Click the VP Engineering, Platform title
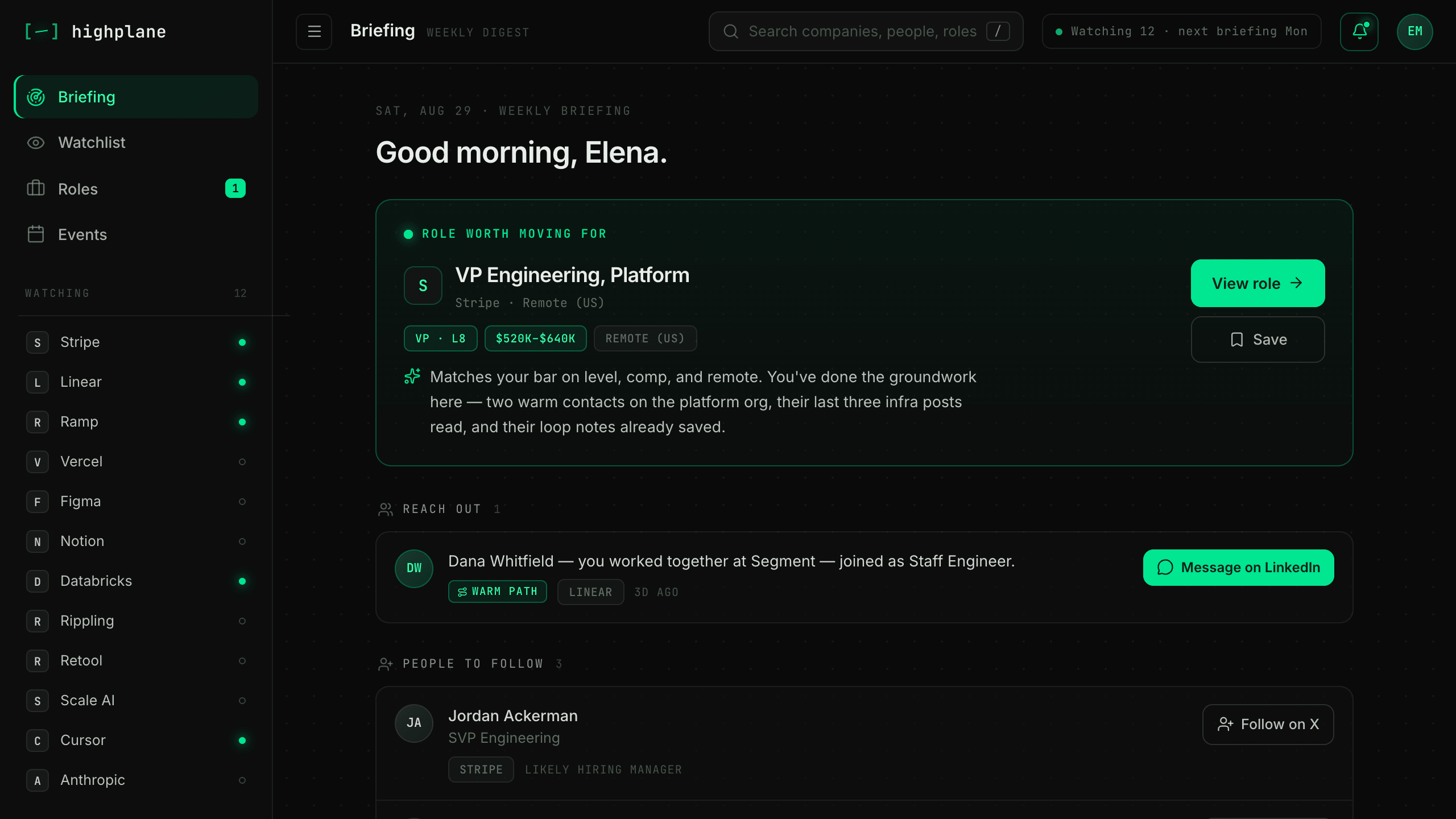This screenshot has height=819, width=1456. pos(572,275)
